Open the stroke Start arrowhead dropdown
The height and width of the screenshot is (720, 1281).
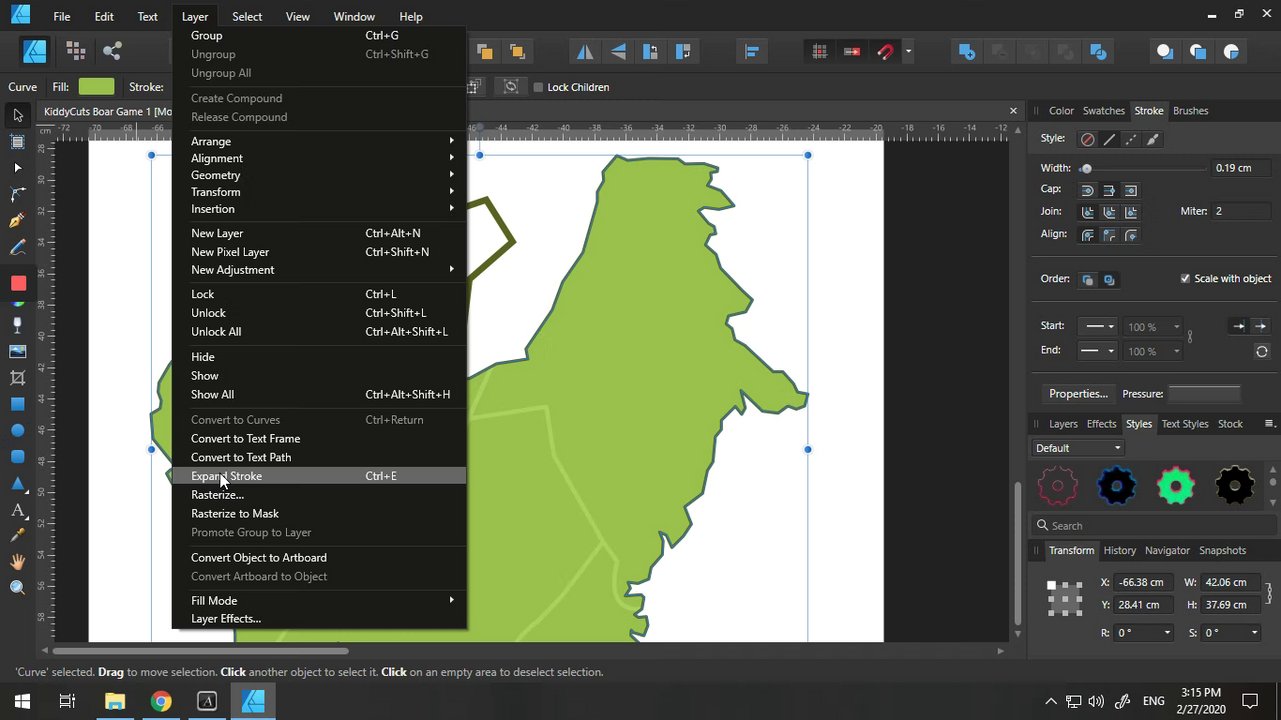(x=1097, y=327)
